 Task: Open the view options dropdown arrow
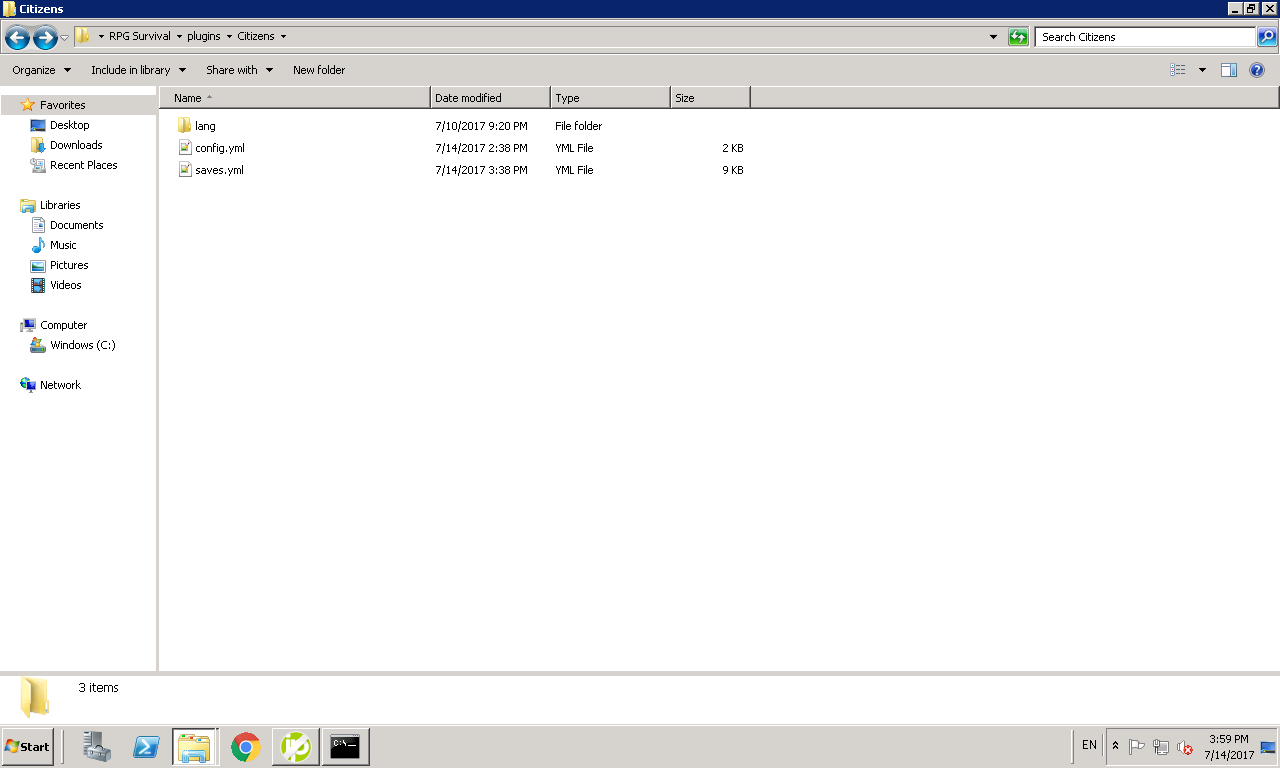(1202, 70)
